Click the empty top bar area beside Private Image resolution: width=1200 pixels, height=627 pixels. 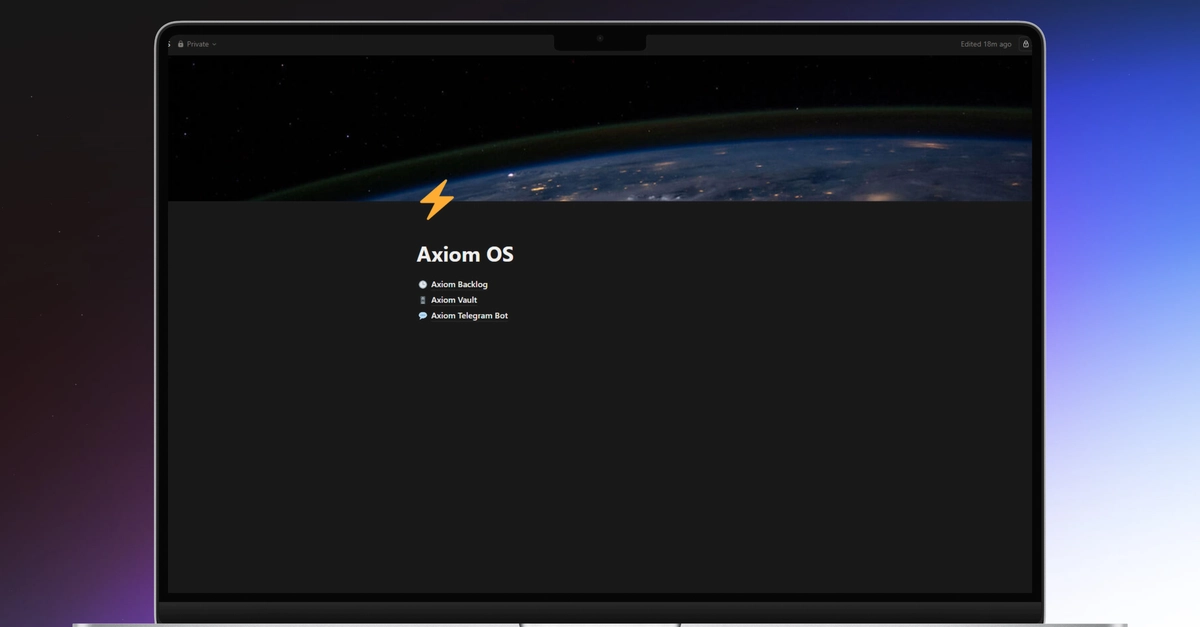pyautogui.click(x=380, y=44)
